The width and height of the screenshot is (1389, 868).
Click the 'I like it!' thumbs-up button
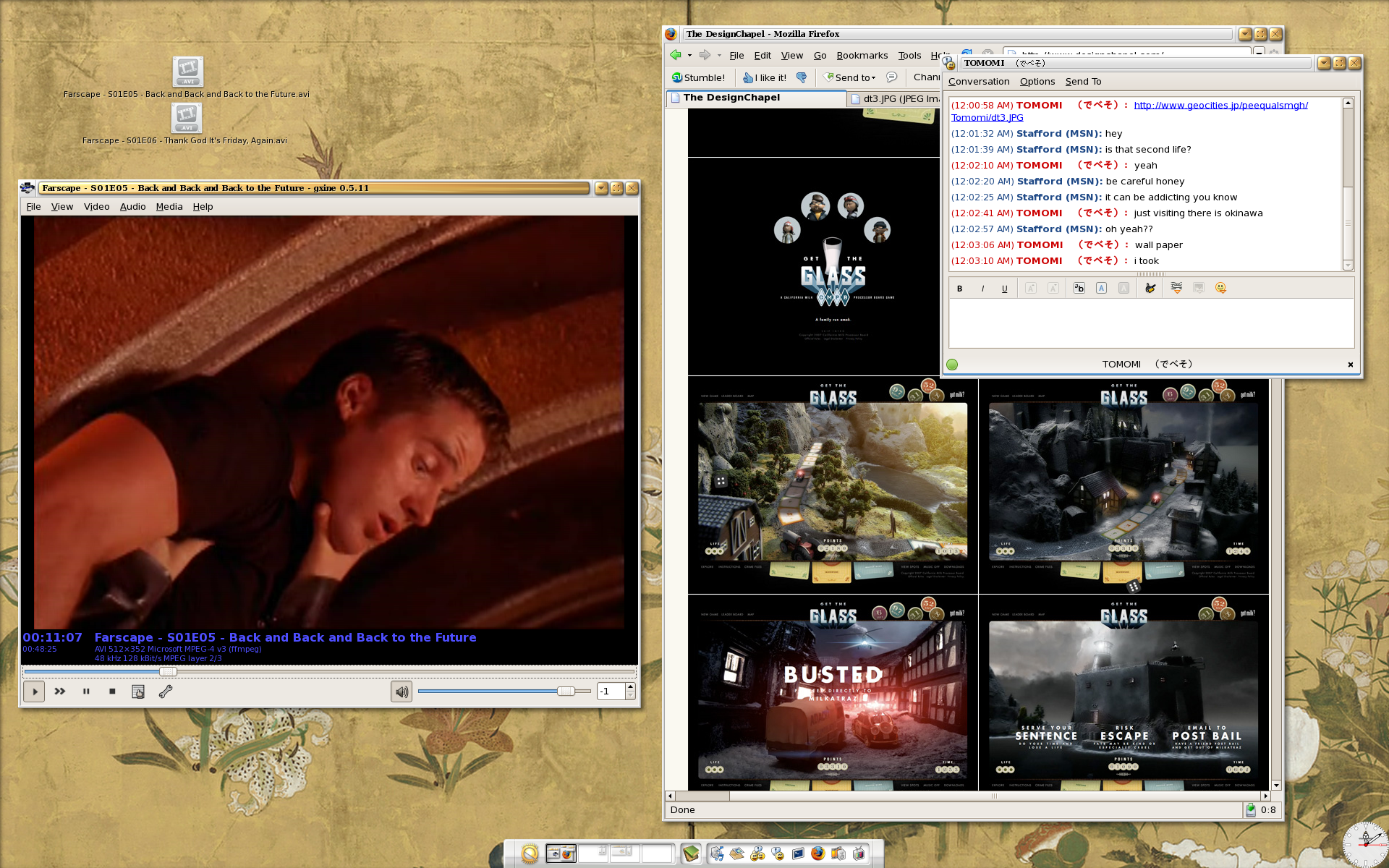(765, 77)
